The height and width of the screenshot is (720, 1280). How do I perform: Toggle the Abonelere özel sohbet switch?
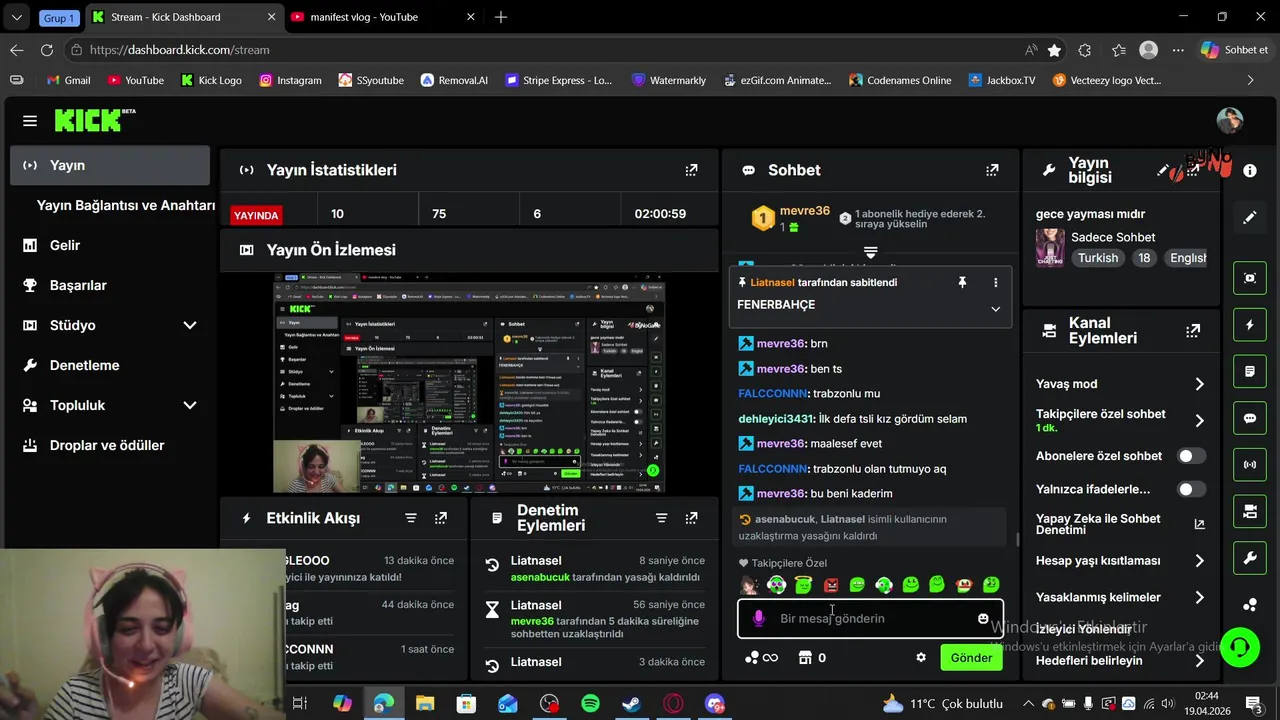point(1191,456)
